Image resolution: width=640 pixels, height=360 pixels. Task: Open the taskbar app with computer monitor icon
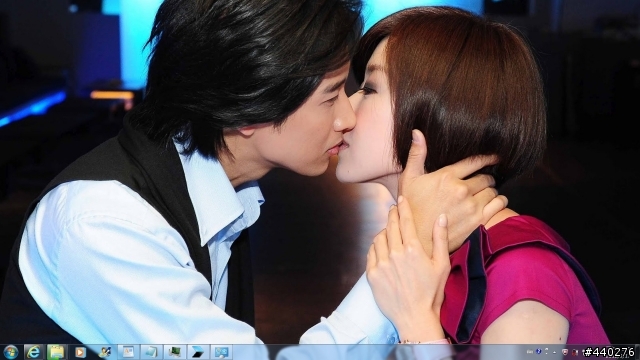(x=175, y=352)
